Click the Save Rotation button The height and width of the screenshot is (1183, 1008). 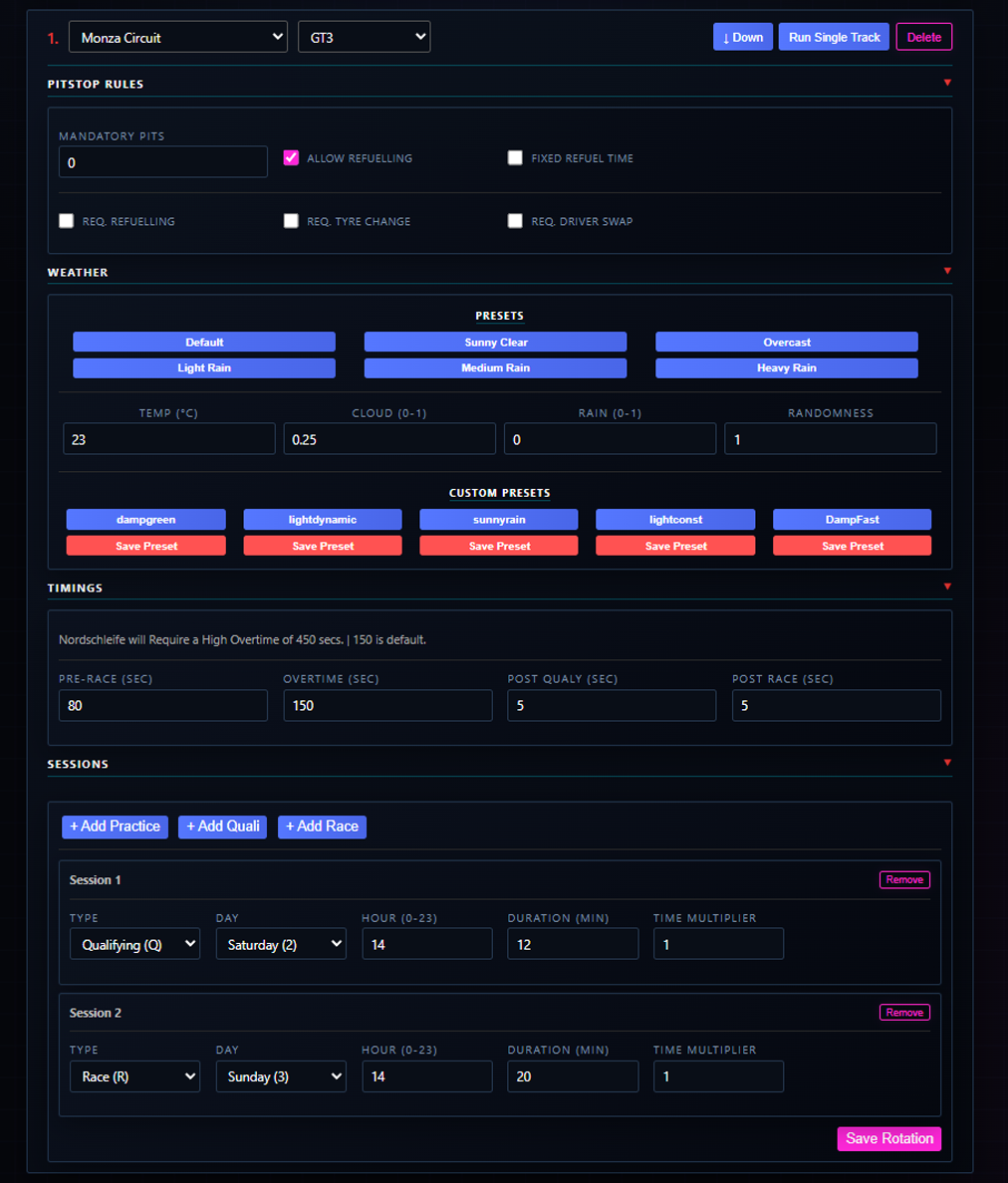889,1138
